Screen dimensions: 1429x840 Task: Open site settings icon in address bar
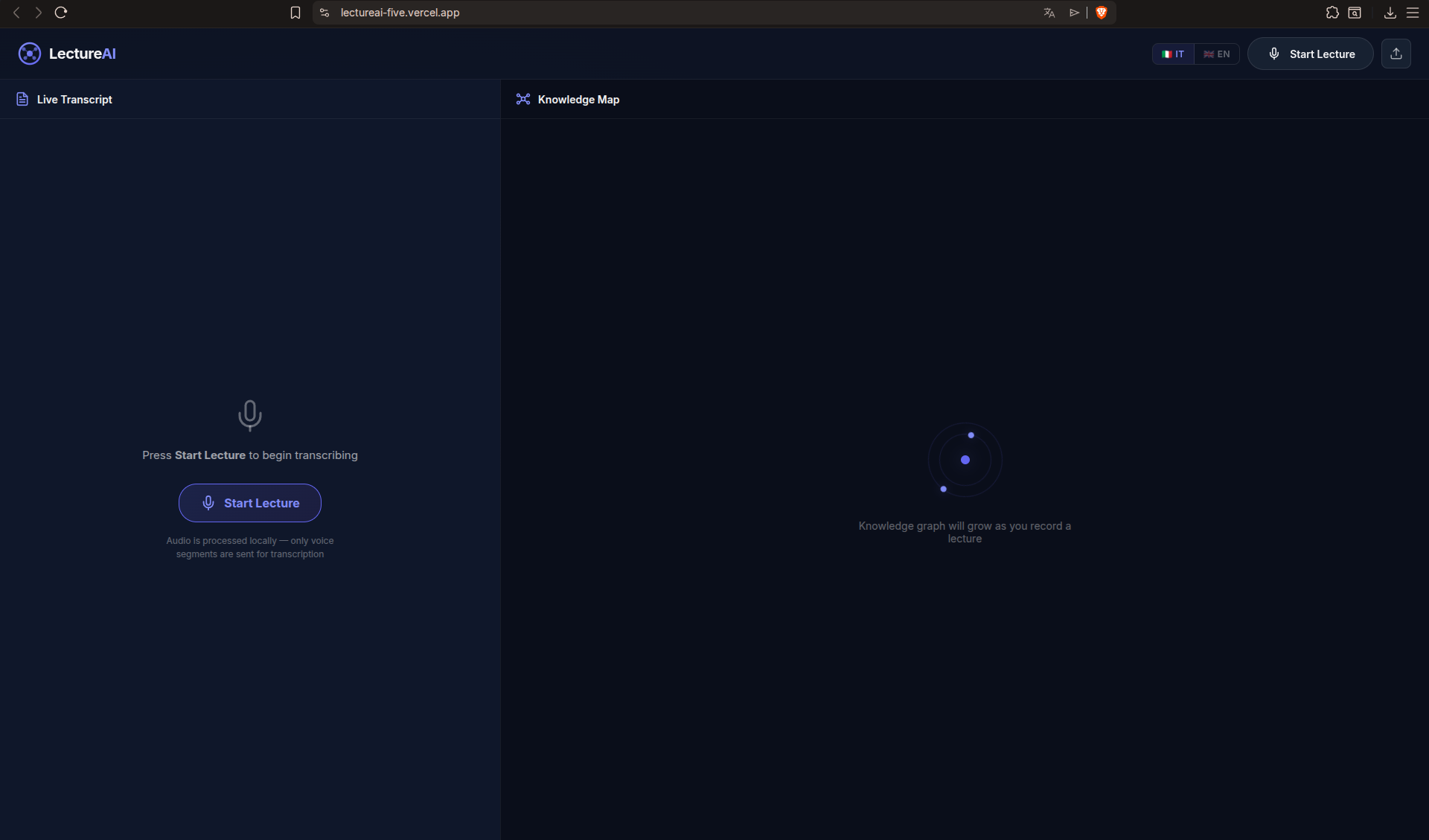325,13
